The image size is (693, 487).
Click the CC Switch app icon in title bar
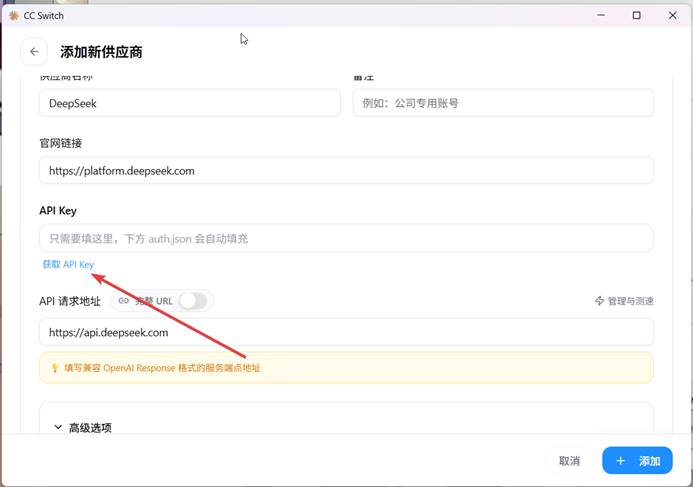click(14, 16)
